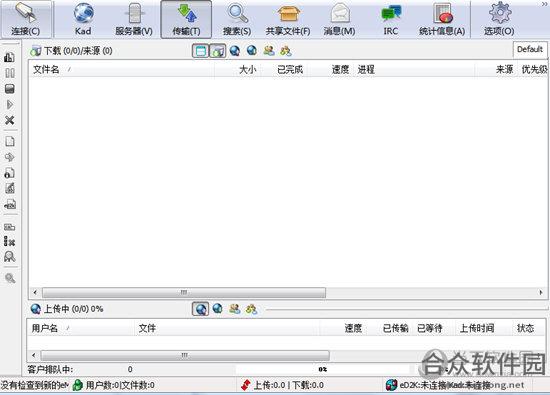Click the 0% queue progress bar
550x395 pixels.
(x=323, y=369)
